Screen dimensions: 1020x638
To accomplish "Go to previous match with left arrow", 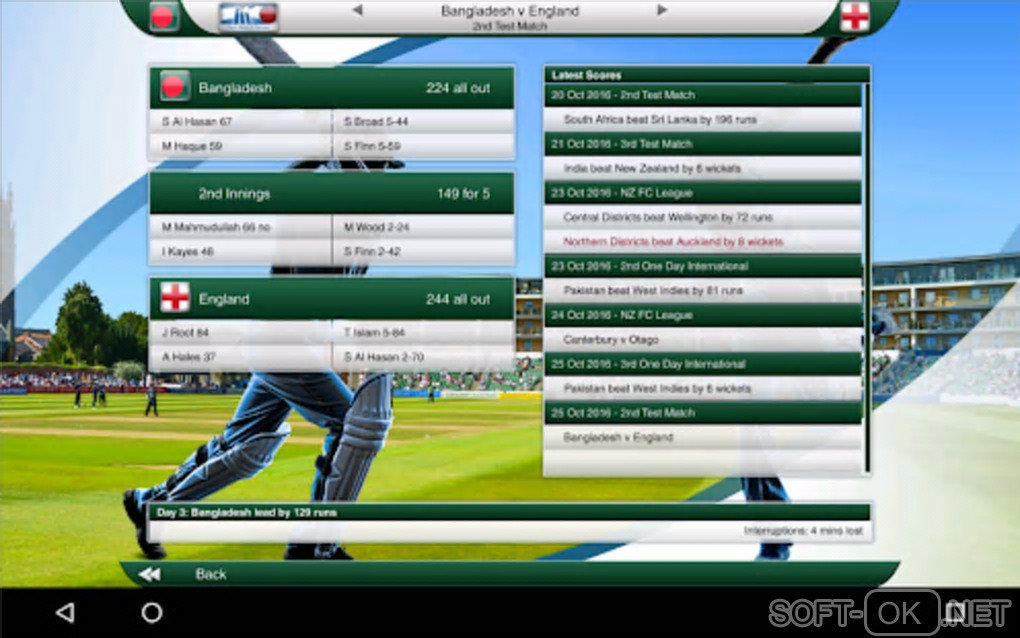I will pos(357,10).
